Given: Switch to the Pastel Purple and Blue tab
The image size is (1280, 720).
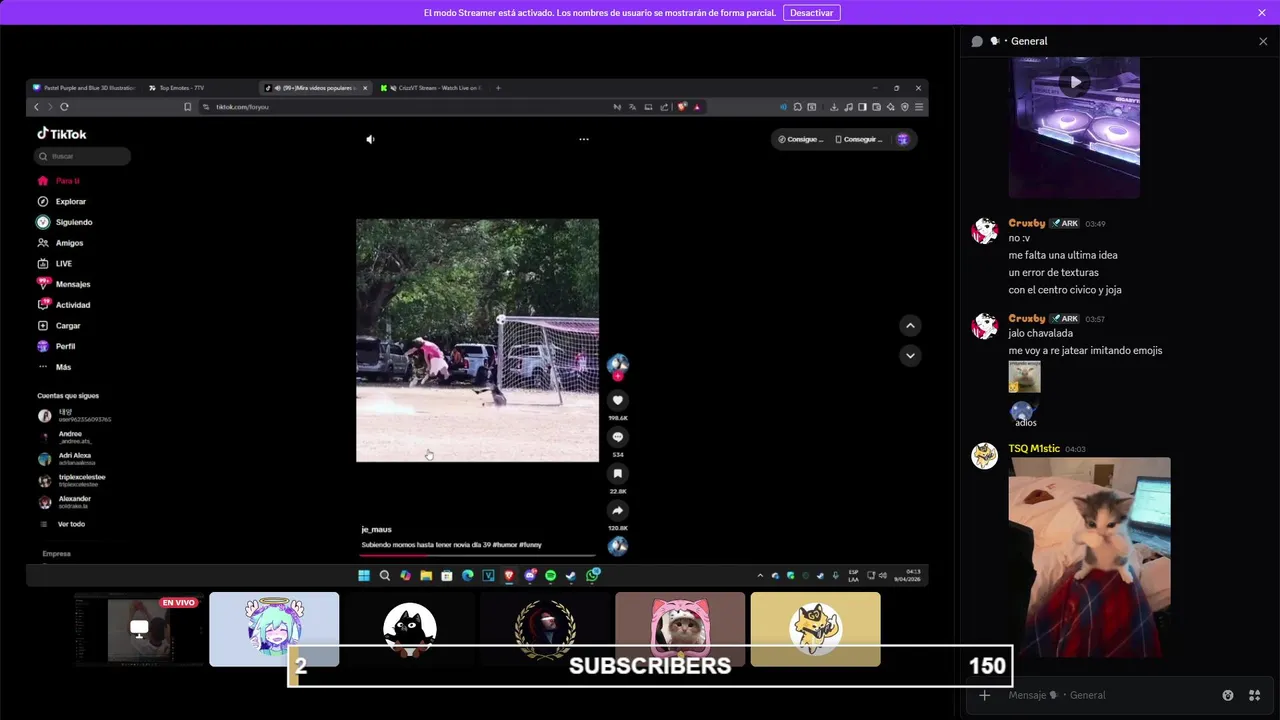Looking at the screenshot, I should (x=84, y=88).
